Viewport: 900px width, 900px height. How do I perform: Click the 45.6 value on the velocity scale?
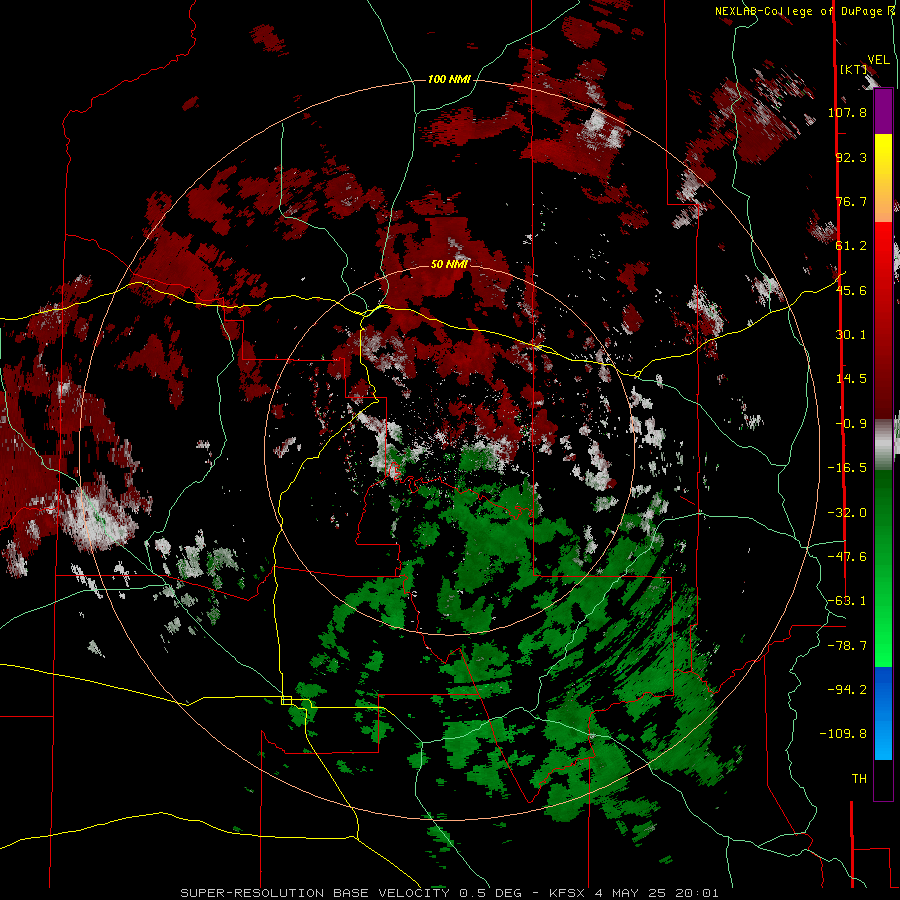coord(851,290)
